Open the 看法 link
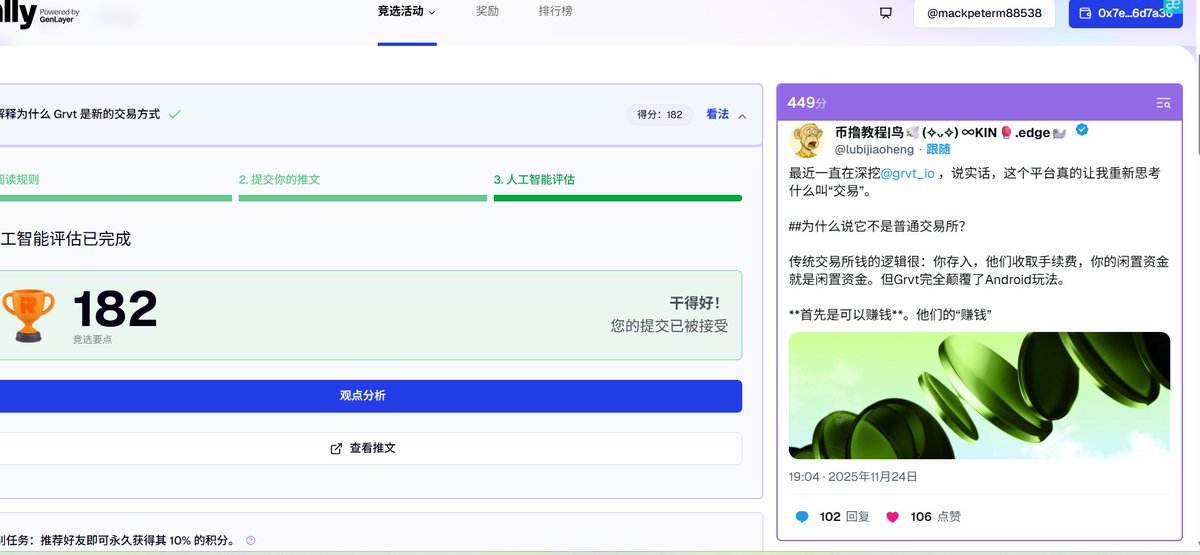1200x555 pixels. (717, 114)
